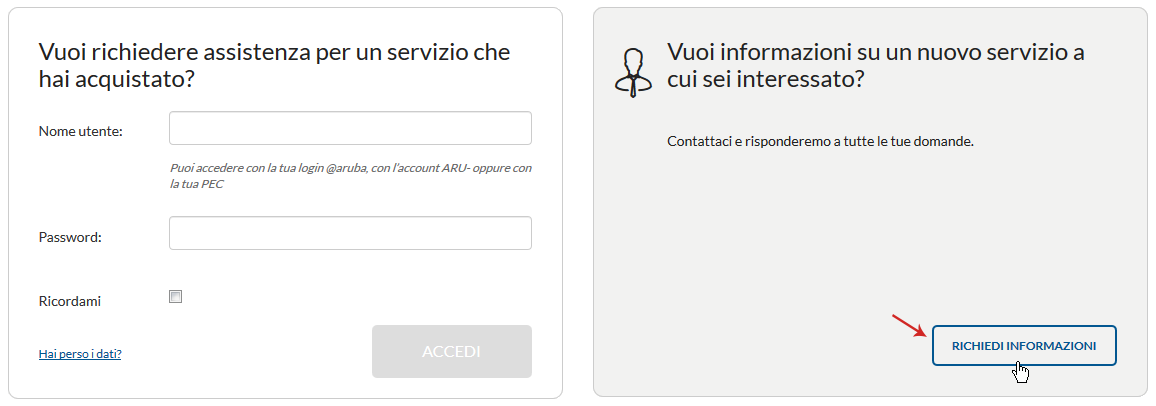The width and height of the screenshot is (1156, 406).
Task: Click the 'Contattaci e risponderemo' sentence
Action: point(821,141)
